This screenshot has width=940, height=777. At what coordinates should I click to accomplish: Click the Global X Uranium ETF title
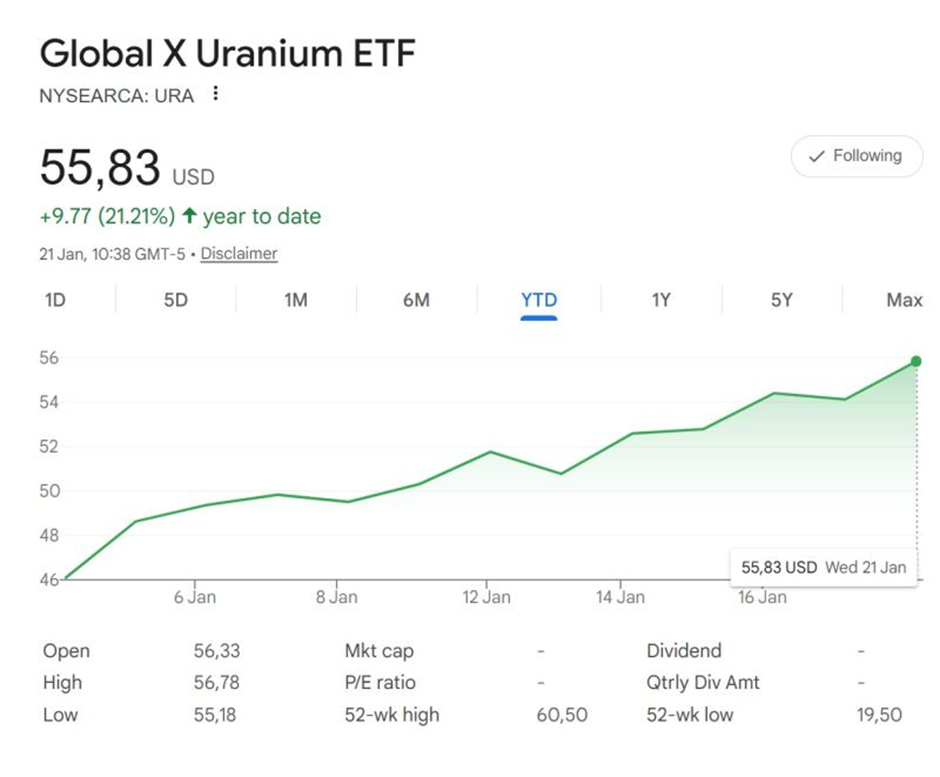(x=227, y=54)
